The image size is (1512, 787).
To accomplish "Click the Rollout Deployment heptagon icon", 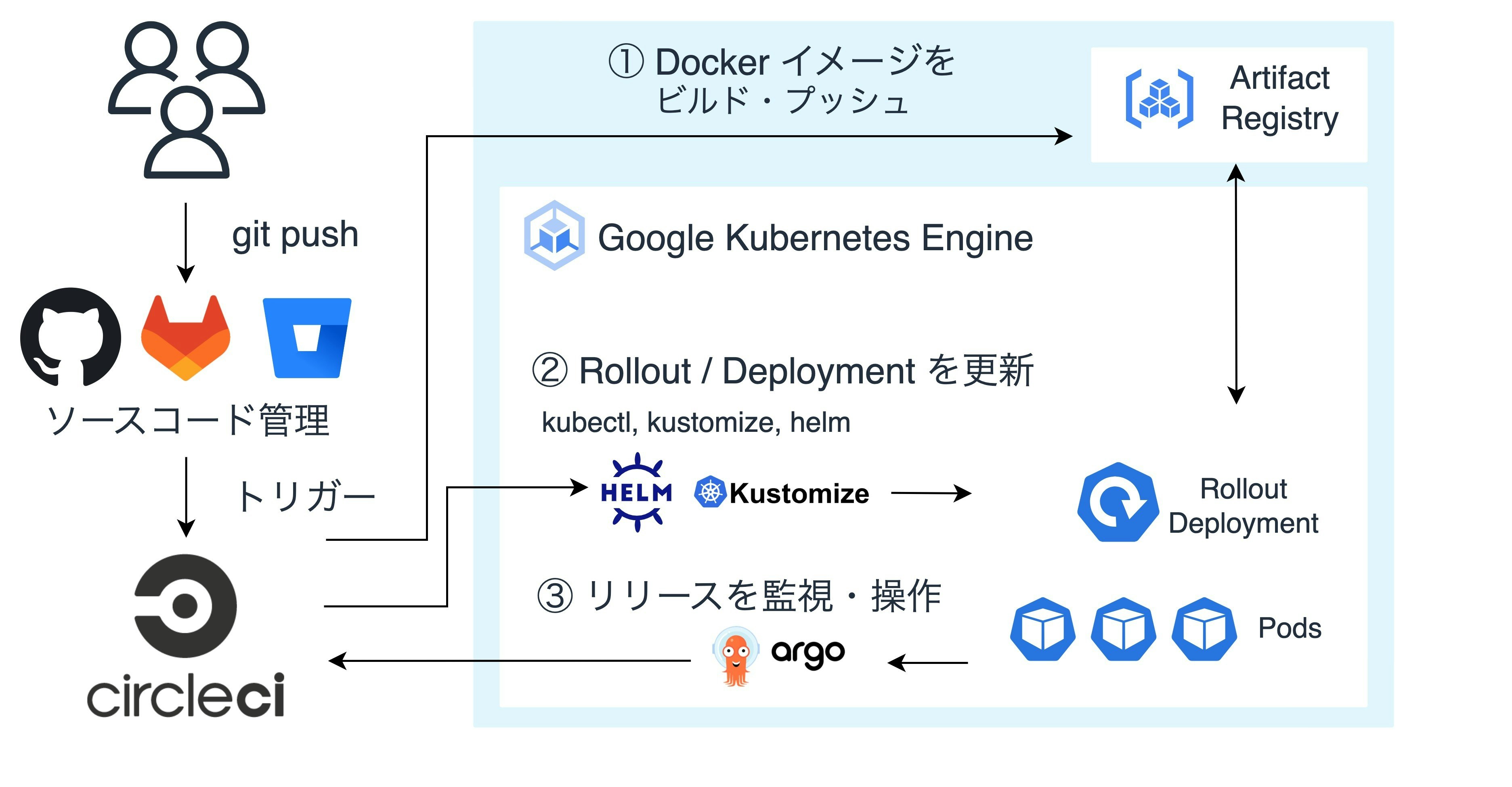I will [x=1118, y=502].
